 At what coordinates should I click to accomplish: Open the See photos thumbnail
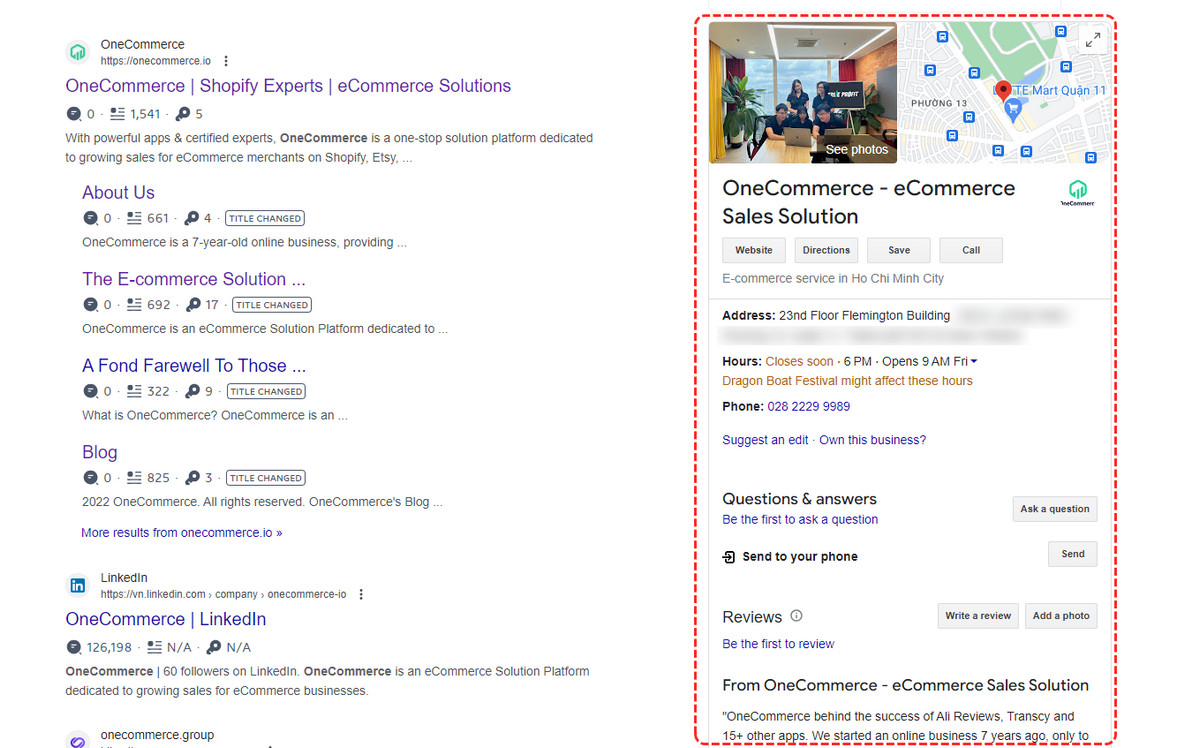point(803,93)
